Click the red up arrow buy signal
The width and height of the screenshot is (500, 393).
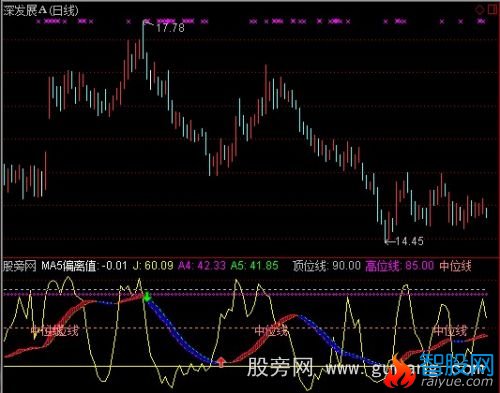click(x=221, y=362)
